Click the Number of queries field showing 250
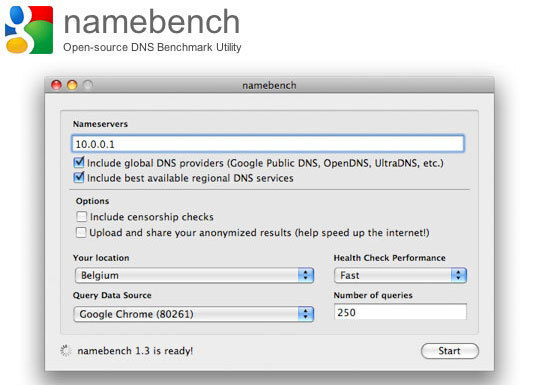Viewport: 540px width, 385px height. coord(400,312)
